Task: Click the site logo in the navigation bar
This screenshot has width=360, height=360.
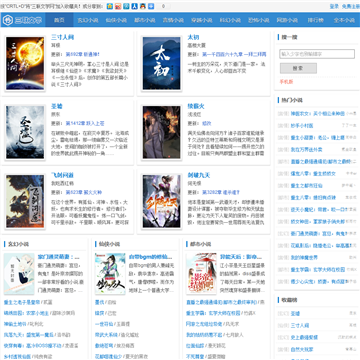Action: pyautogui.click(x=22, y=20)
